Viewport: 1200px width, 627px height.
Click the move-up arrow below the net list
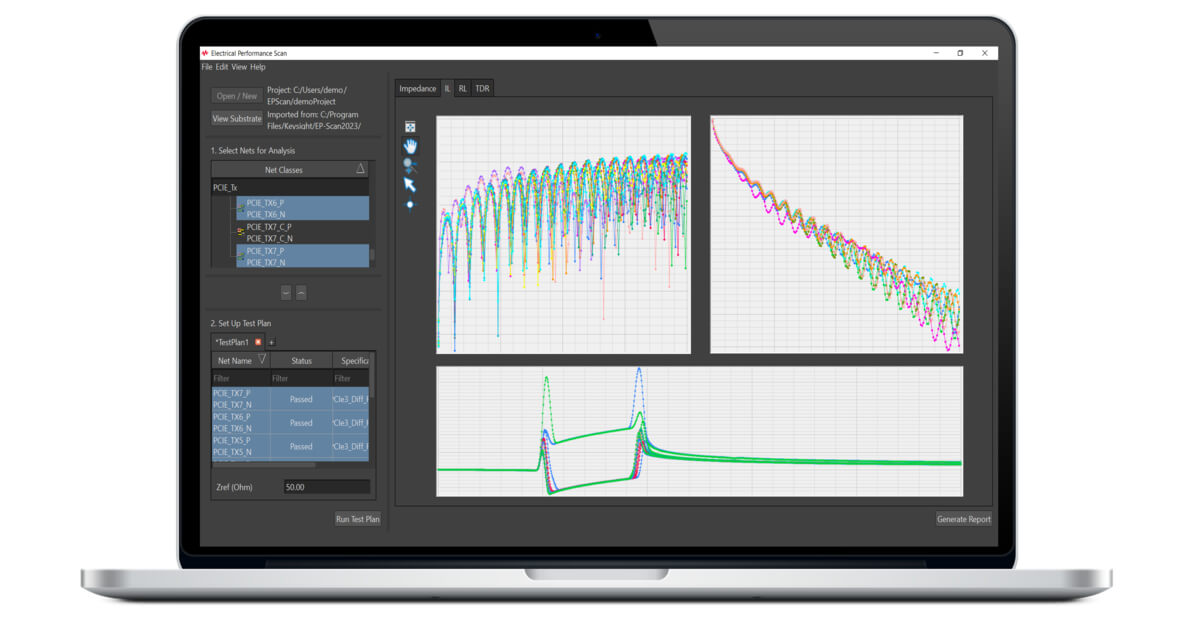(301, 293)
